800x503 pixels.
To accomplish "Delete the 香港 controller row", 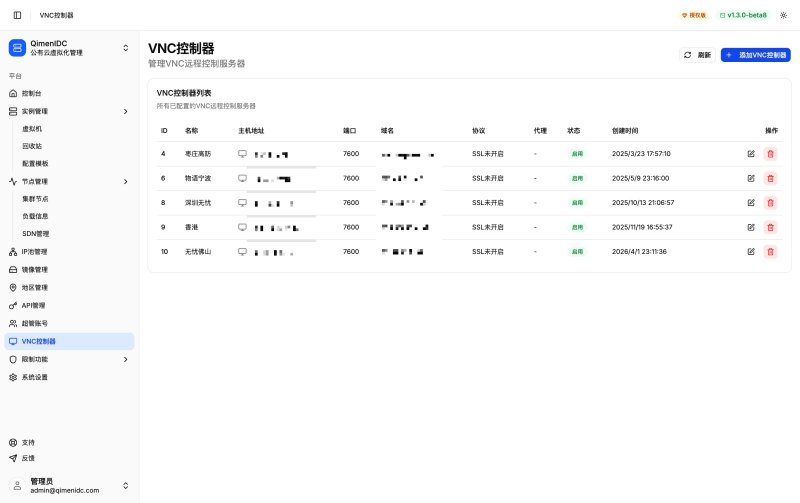I will coord(770,227).
